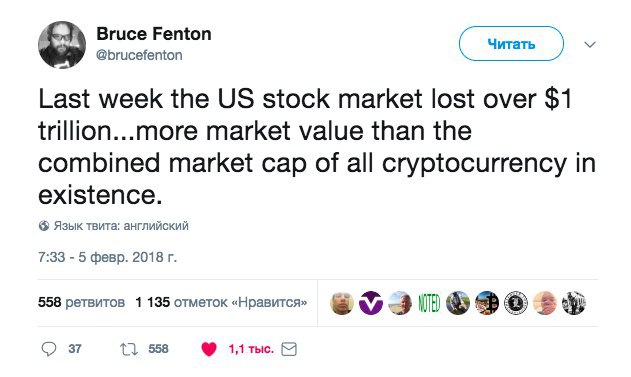Click the envelope direct message icon

289,349
